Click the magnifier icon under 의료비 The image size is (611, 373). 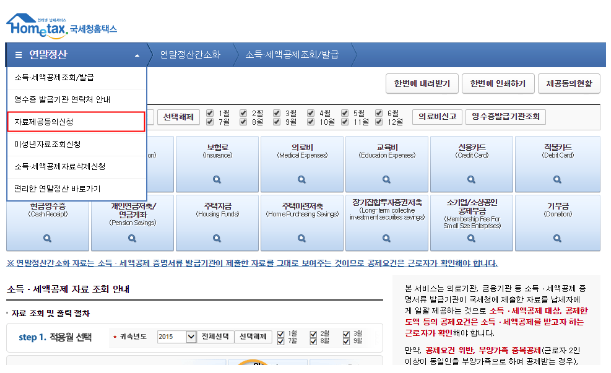(x=302, y=179)
